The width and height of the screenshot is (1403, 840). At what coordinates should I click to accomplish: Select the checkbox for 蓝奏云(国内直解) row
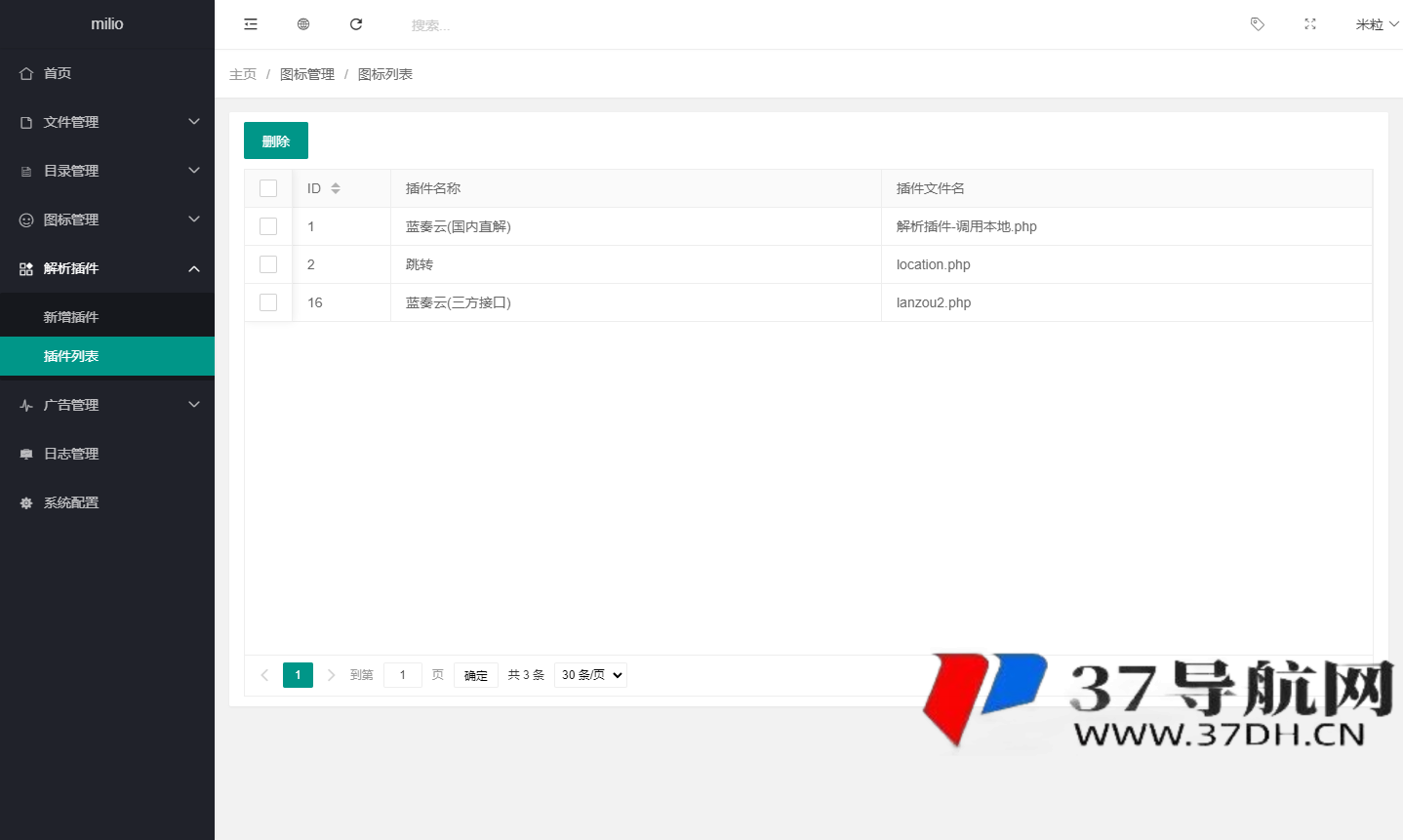[x=268, y=226]
